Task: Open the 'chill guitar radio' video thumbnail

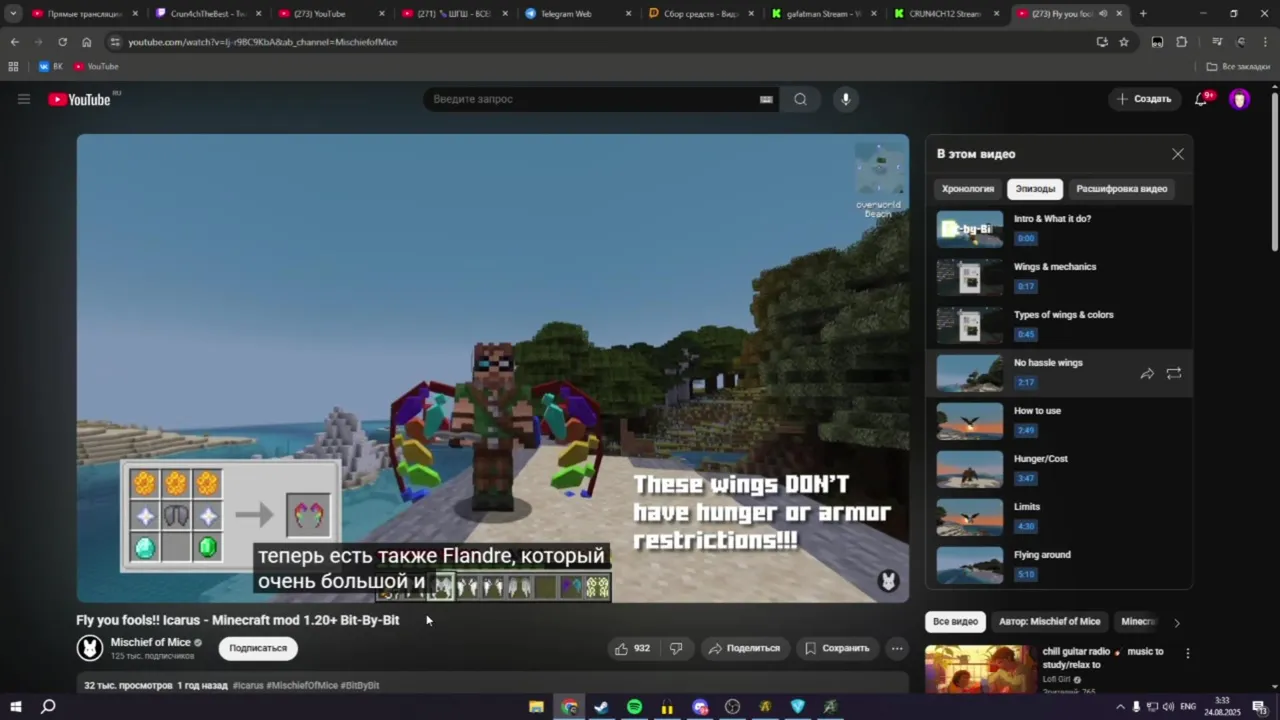Action: point(981,669)
